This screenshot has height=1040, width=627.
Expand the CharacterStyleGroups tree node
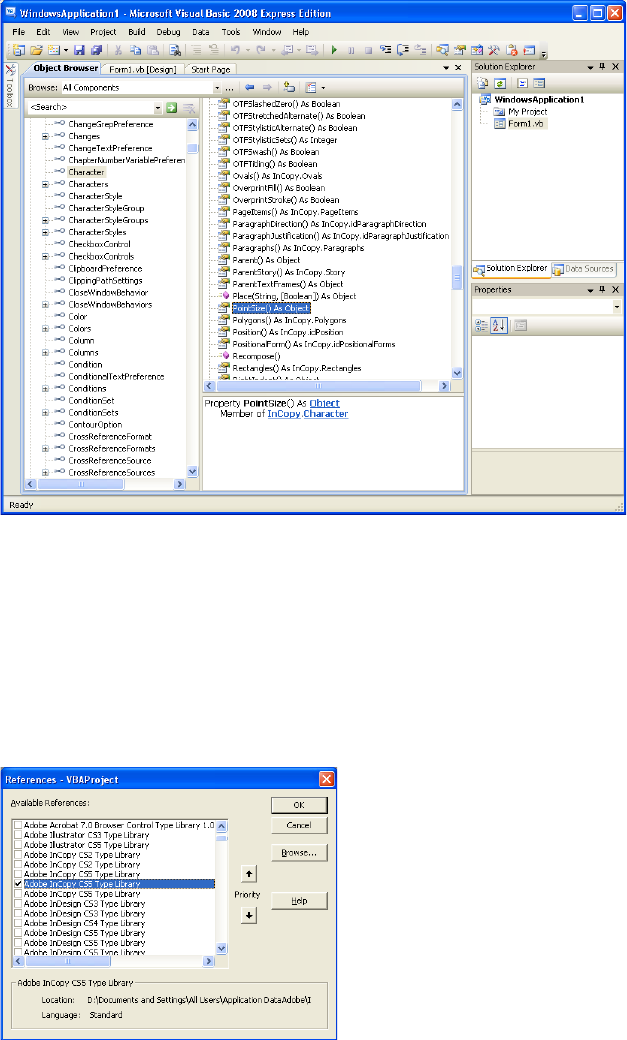[x=45, y=220]
